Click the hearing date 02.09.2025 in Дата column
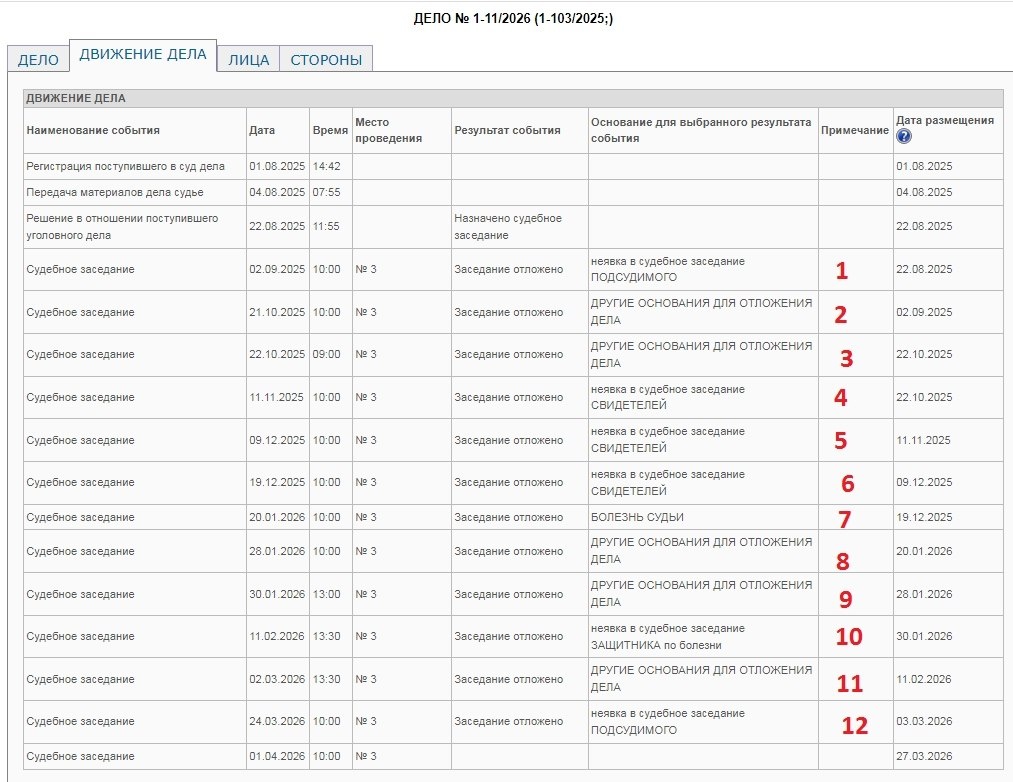 (x=277, y=269)
